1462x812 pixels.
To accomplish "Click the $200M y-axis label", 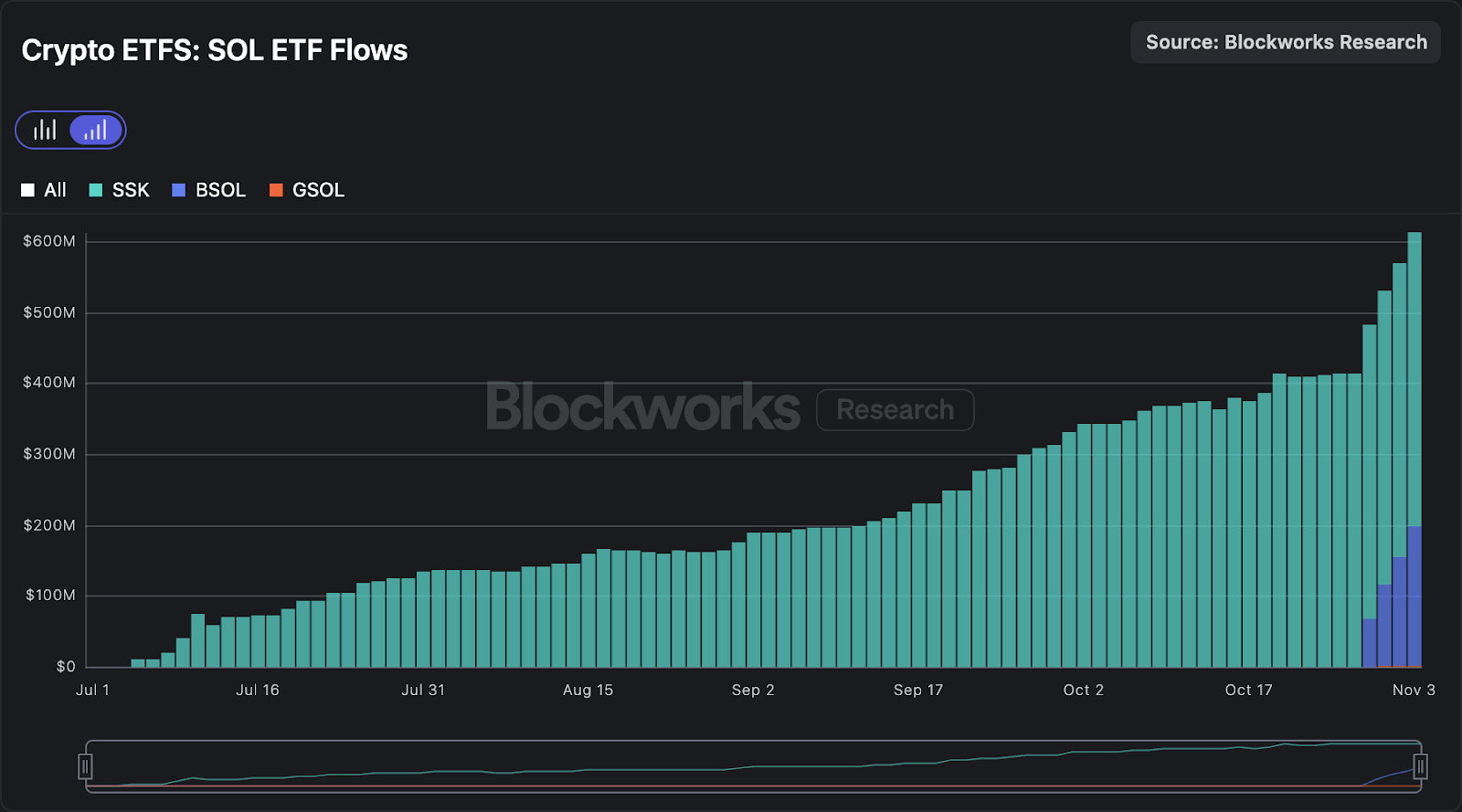I will click(49, 525).
